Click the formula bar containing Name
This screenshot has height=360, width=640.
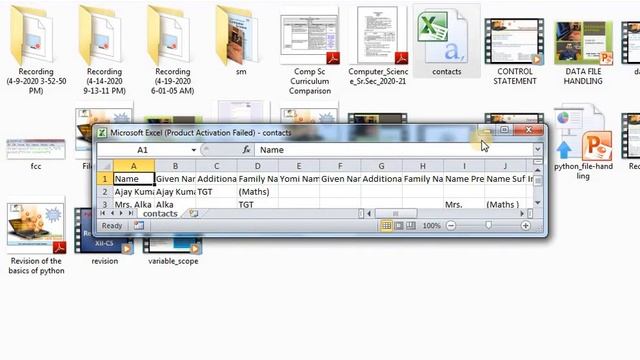point(394,150)
